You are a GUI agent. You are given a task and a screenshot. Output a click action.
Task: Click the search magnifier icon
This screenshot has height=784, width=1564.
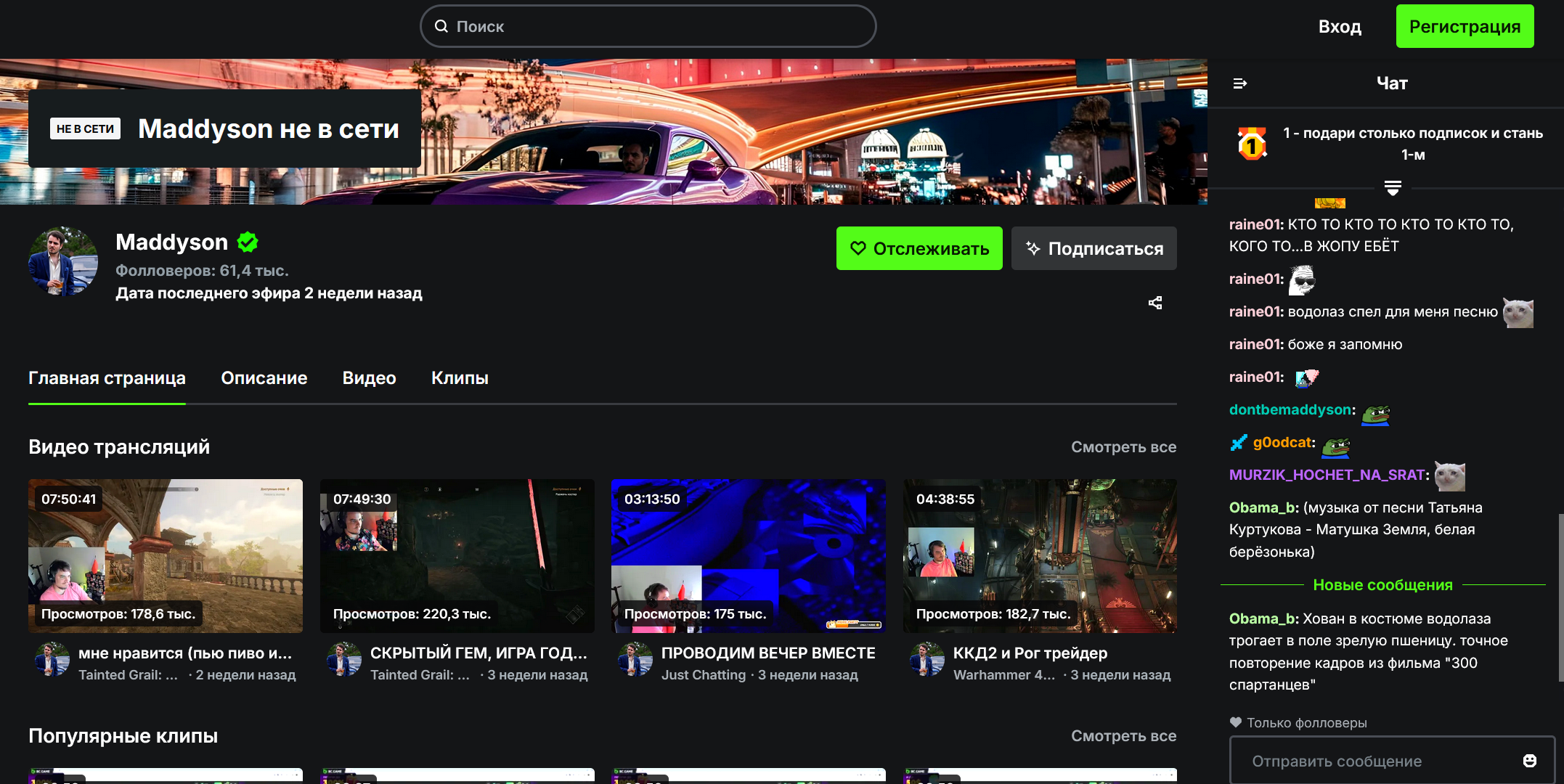[441, 26]
